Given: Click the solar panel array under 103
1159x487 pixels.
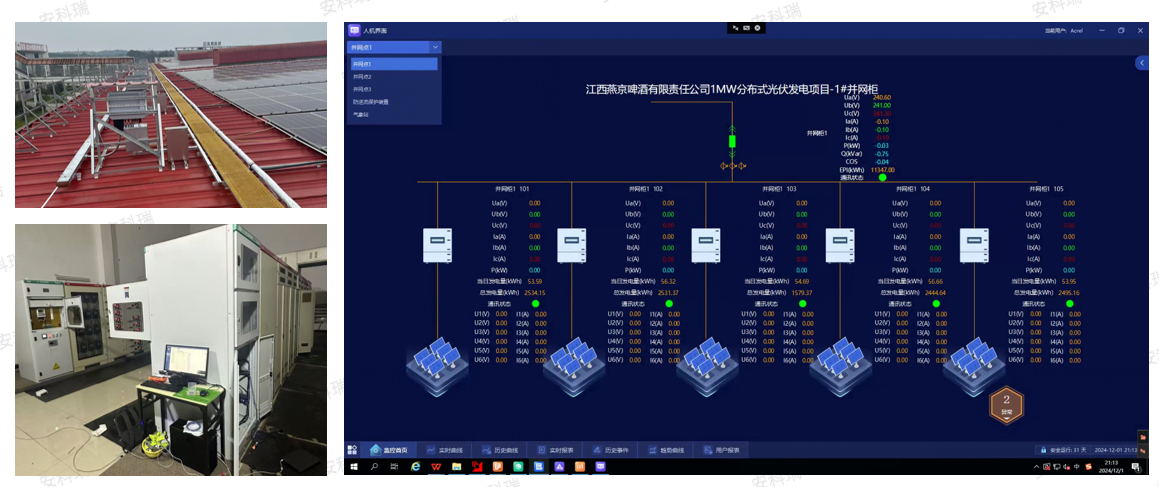Looking at the screenshot, I should (x=705, y=366).
